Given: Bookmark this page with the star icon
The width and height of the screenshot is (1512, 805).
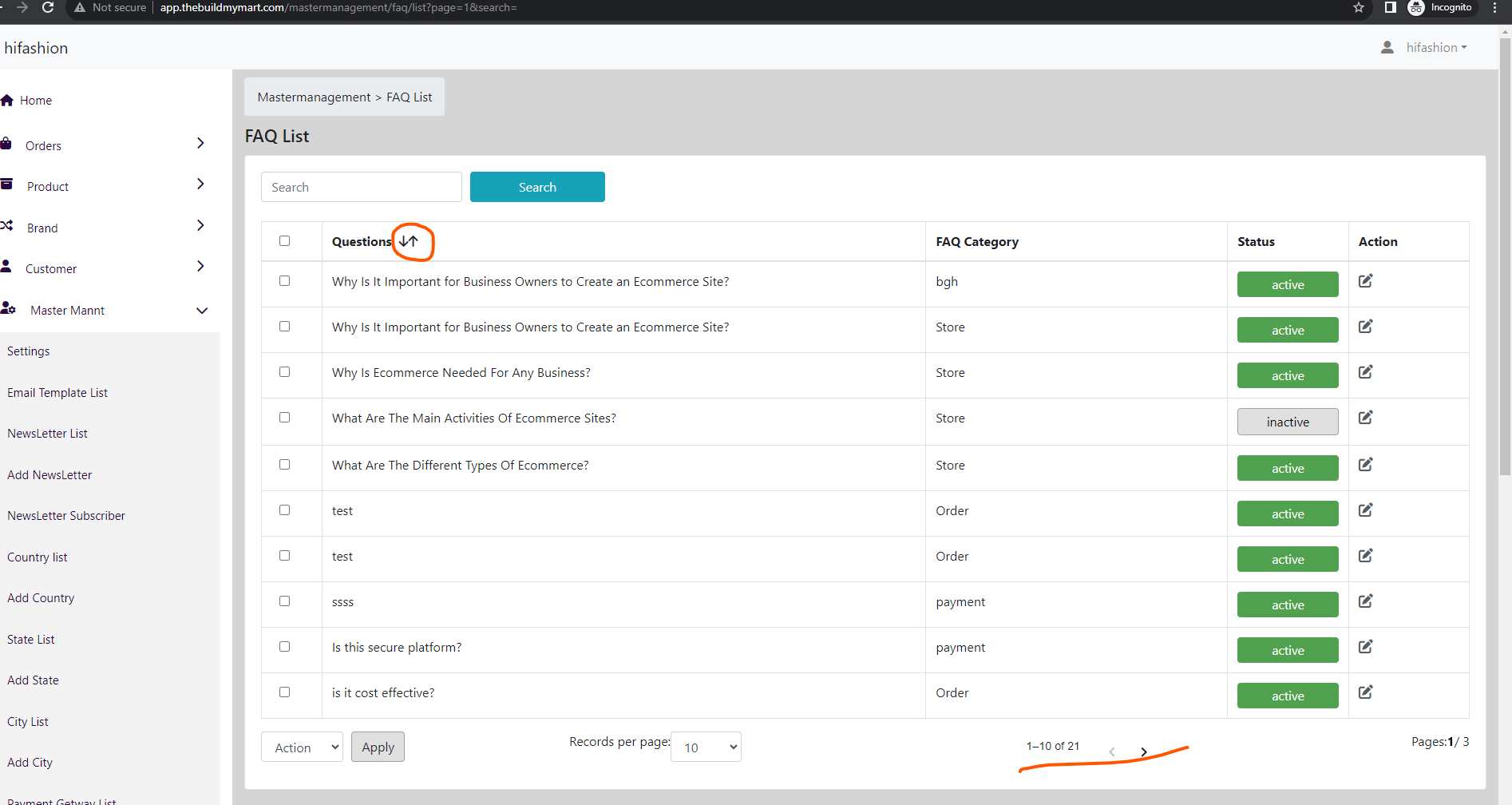Looking at the screenshot, I should [x=1359, y=7].
